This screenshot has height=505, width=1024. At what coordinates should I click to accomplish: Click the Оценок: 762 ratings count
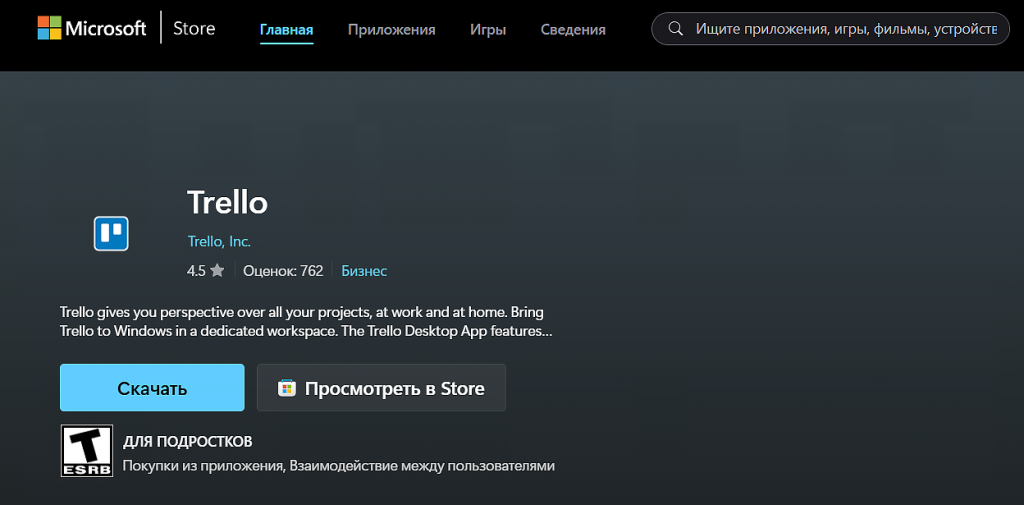283,270
